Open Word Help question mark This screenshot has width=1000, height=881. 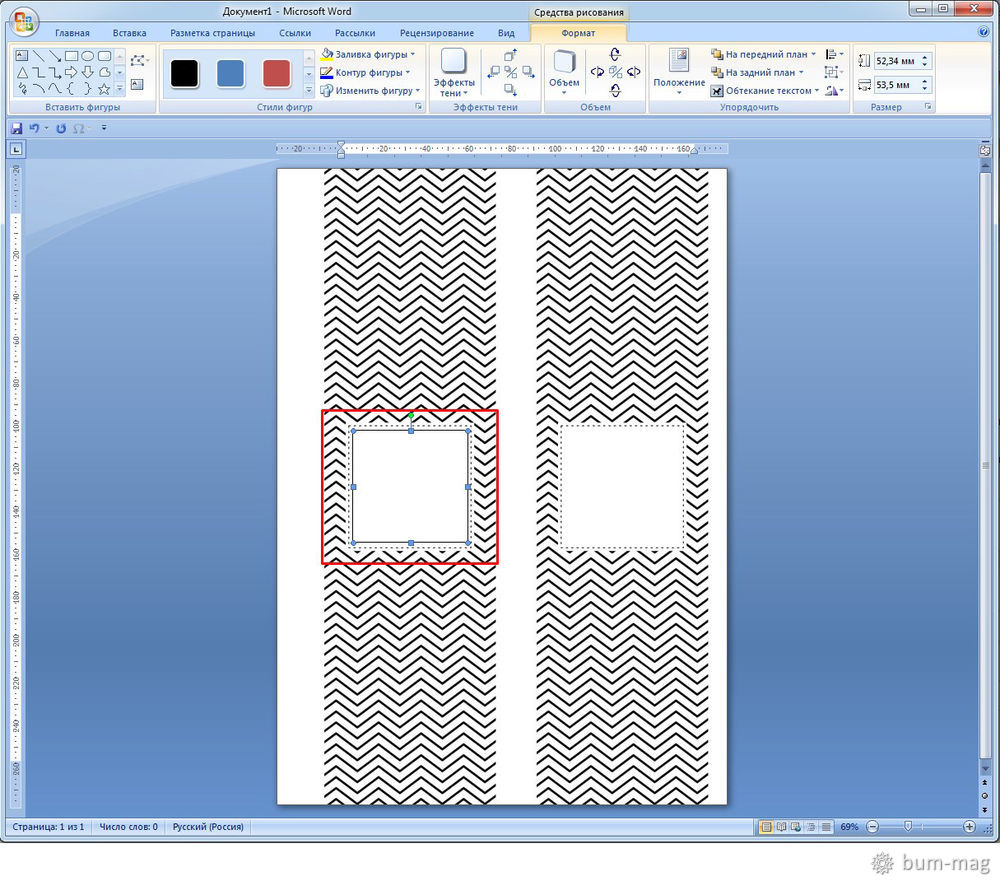[x=983, y=32]
